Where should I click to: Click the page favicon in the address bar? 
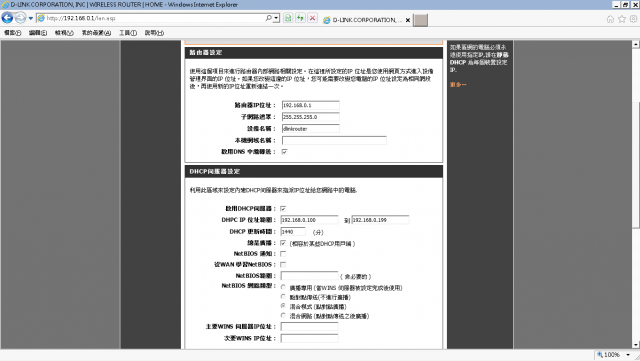pos(41,18)
